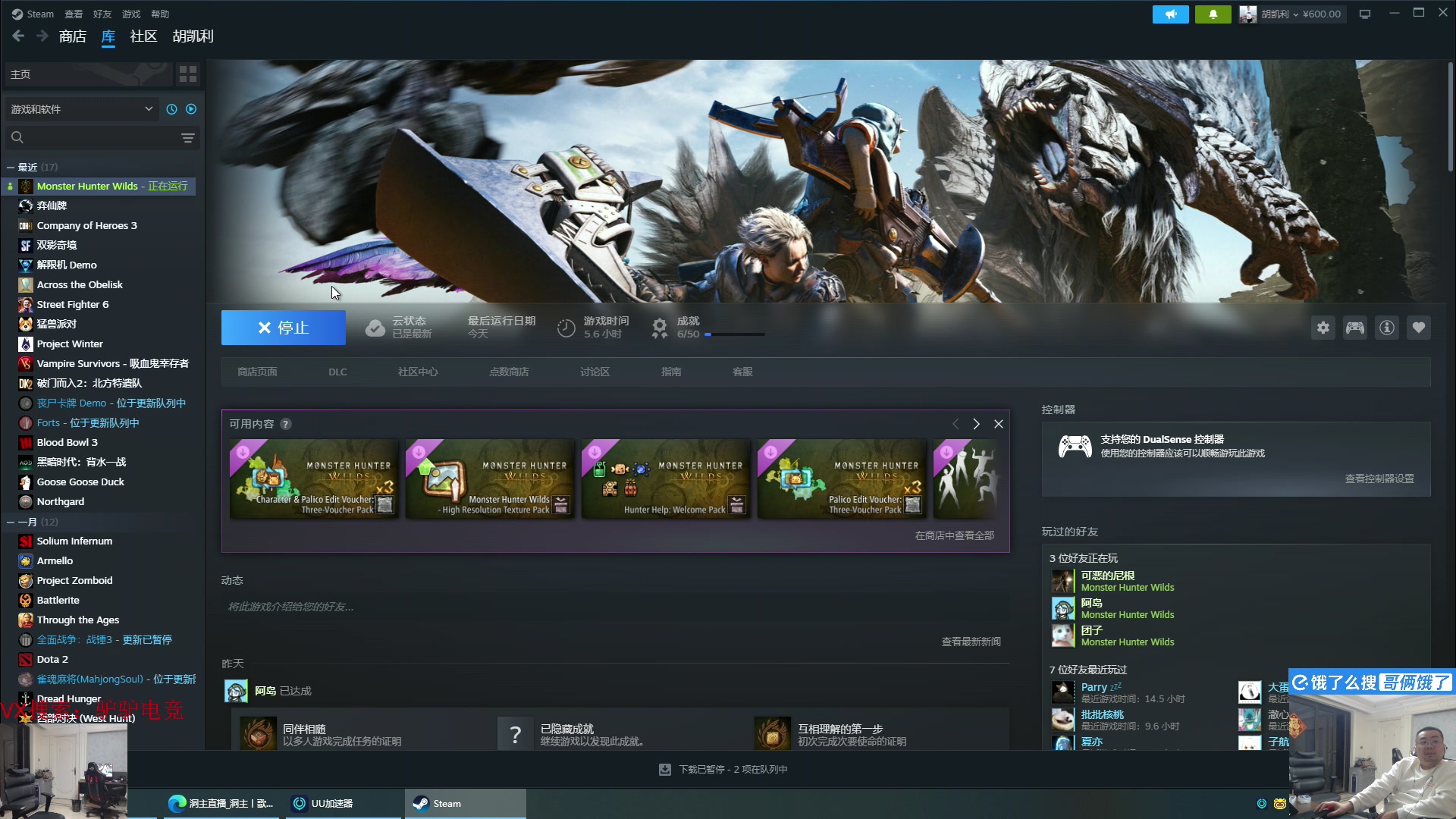1456x819 pixels.
Task: Click 查看最新新闻 link
Action: point(971,642)
